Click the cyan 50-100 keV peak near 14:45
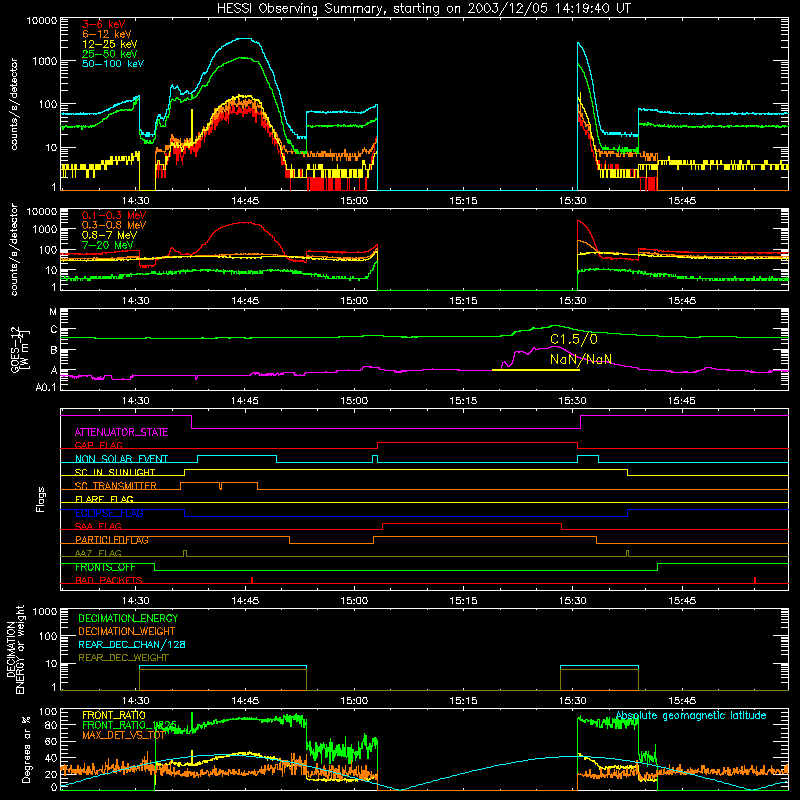 point(246,38)
